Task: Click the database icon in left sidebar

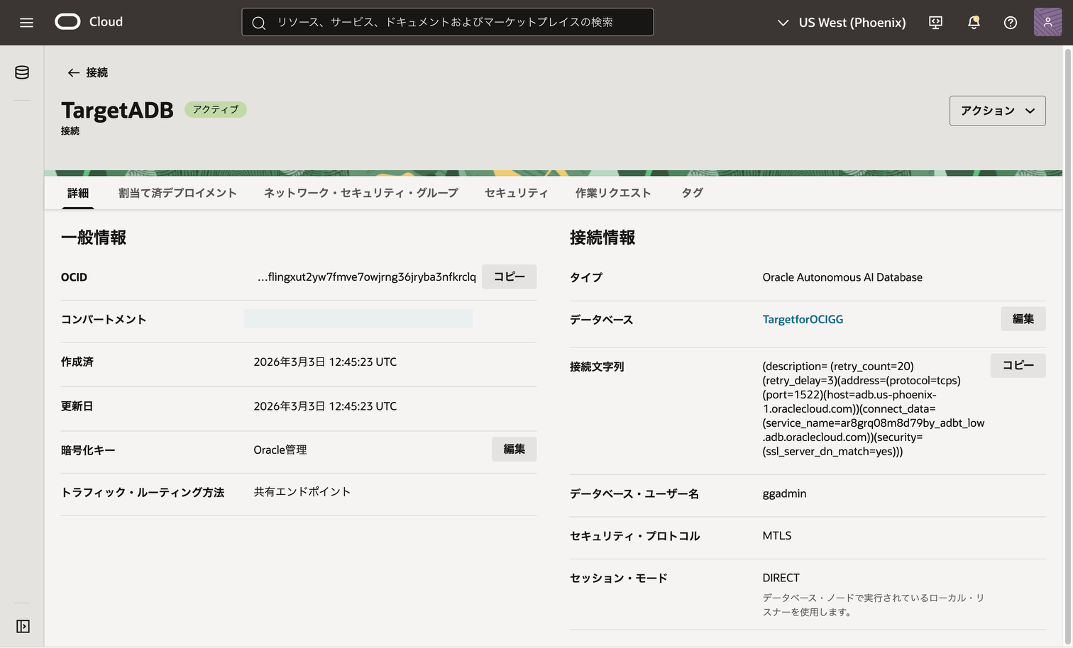Action: pyautogui.click(x=22, y=73)
